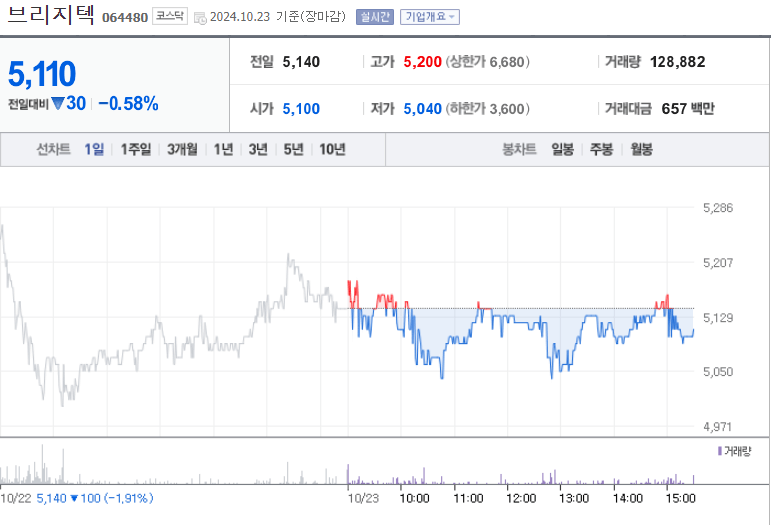Toggle the 실시간 real-time button
The image size is (771, 525).
click(375, 17)
